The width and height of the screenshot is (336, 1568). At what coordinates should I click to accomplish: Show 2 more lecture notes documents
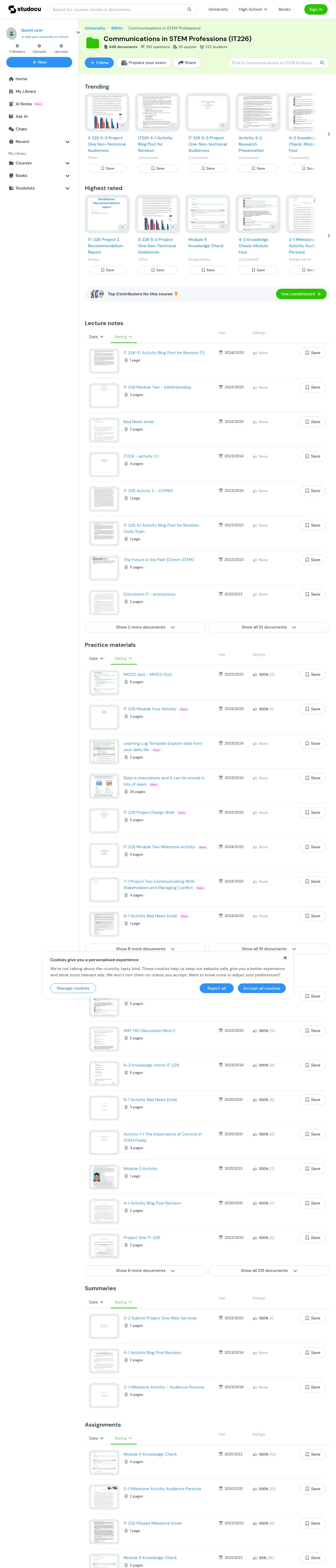pyautogui.click(x=145, y=627)
